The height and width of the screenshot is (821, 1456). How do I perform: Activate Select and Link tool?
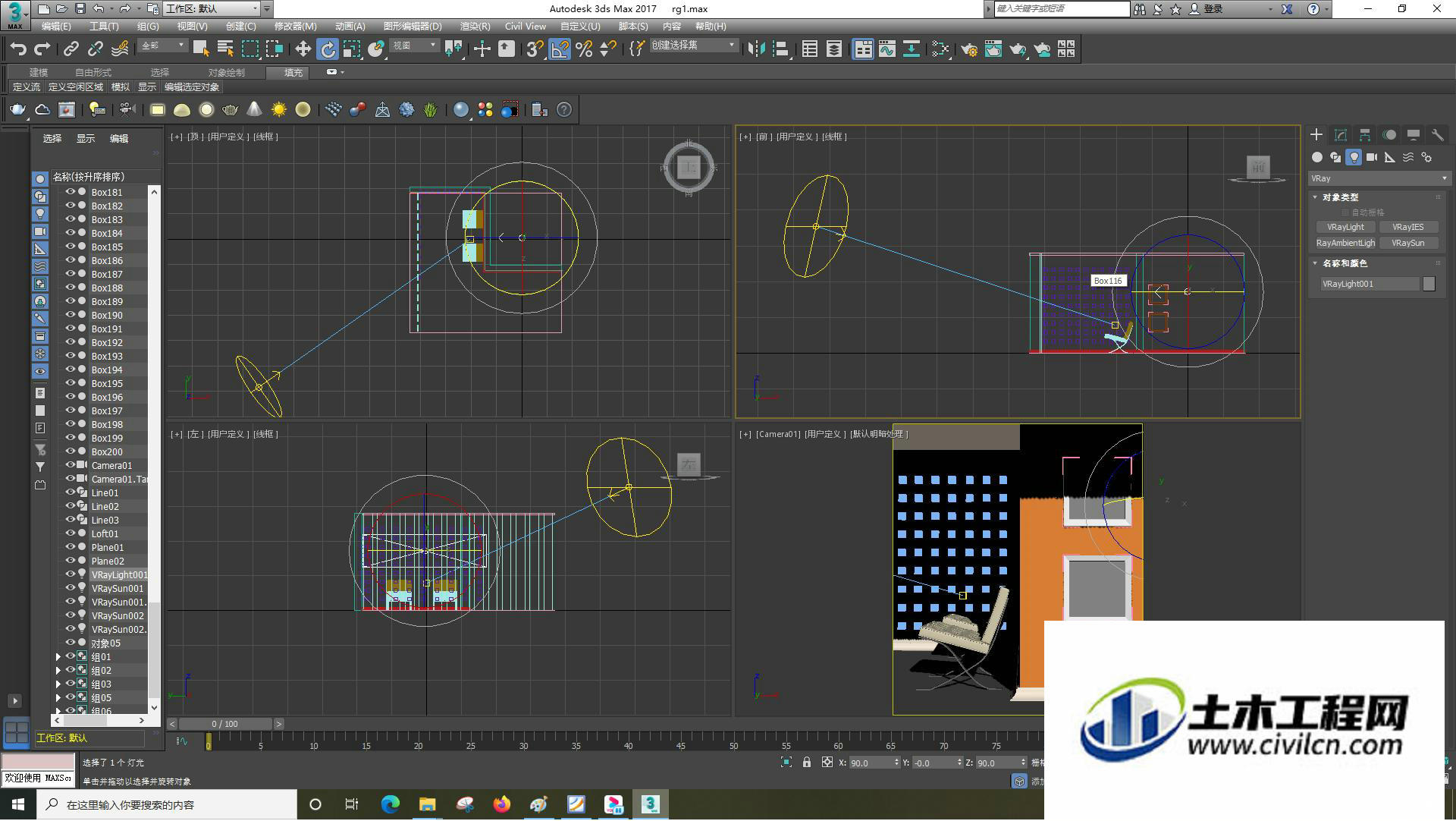pyautogui.click(x=71, y=49)
